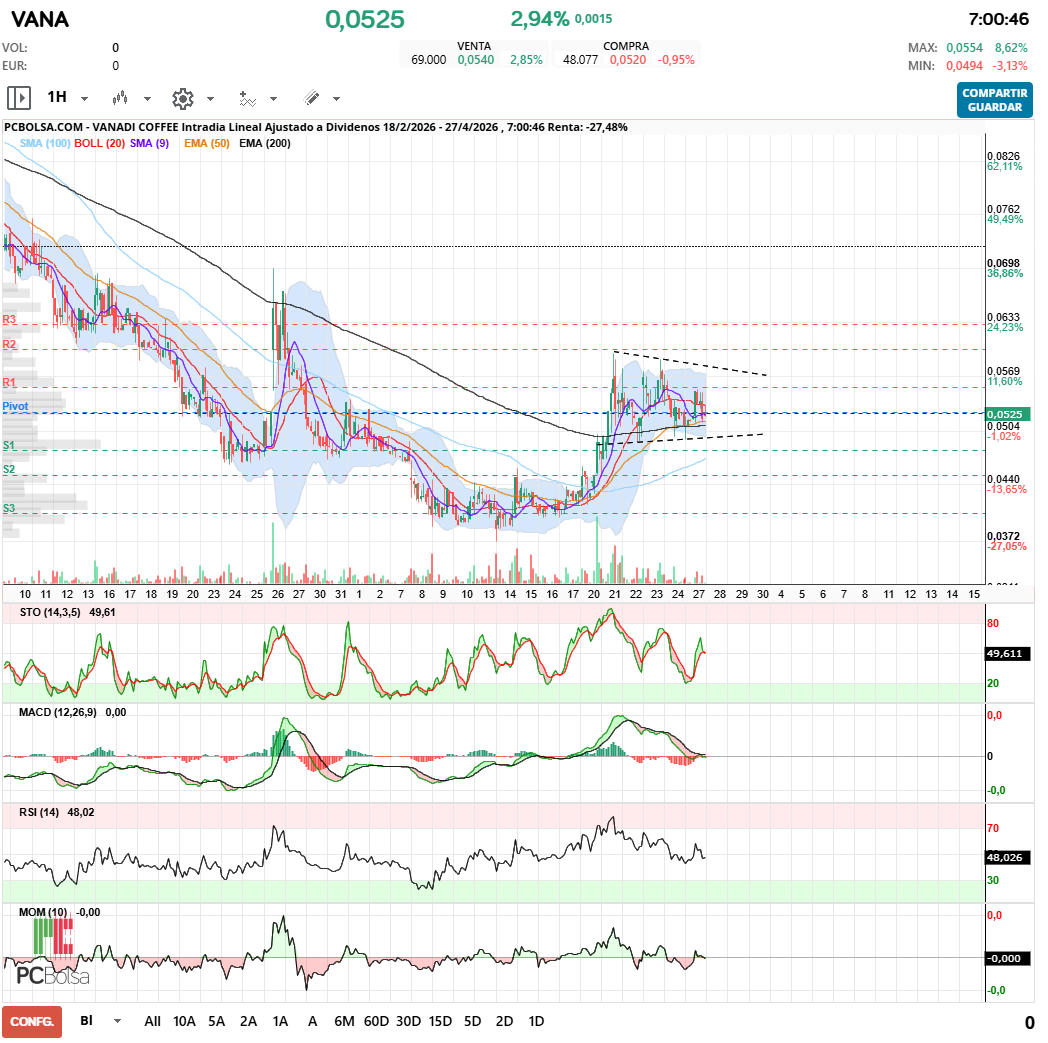Click the add indicator icon

coord(247,98)
